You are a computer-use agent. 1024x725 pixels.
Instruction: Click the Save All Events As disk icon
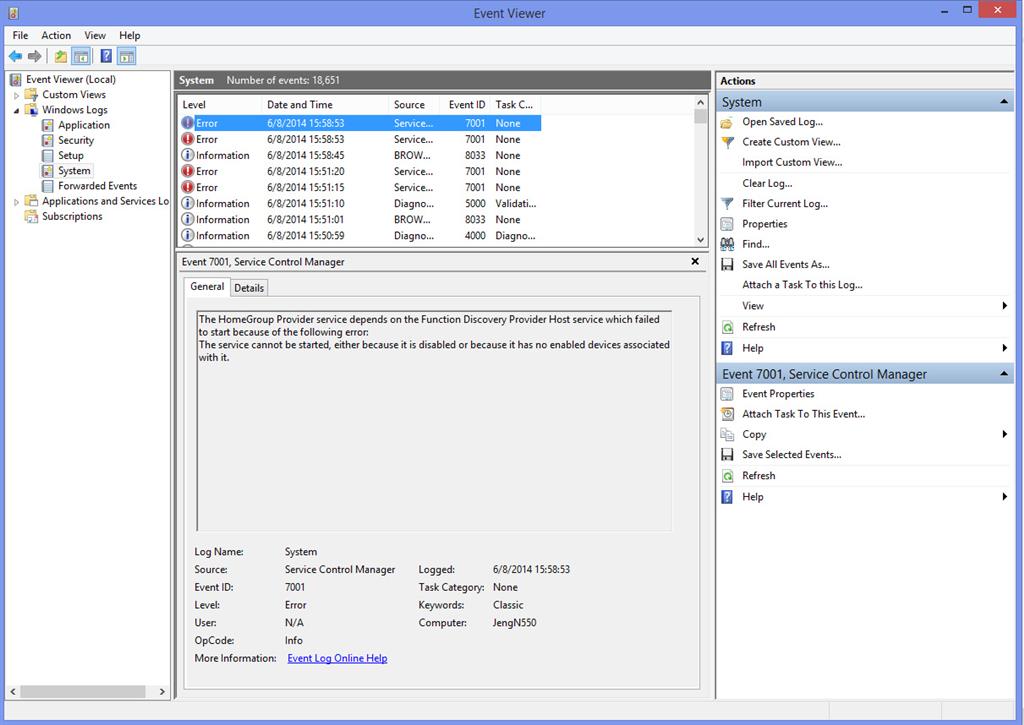[727, 265]
